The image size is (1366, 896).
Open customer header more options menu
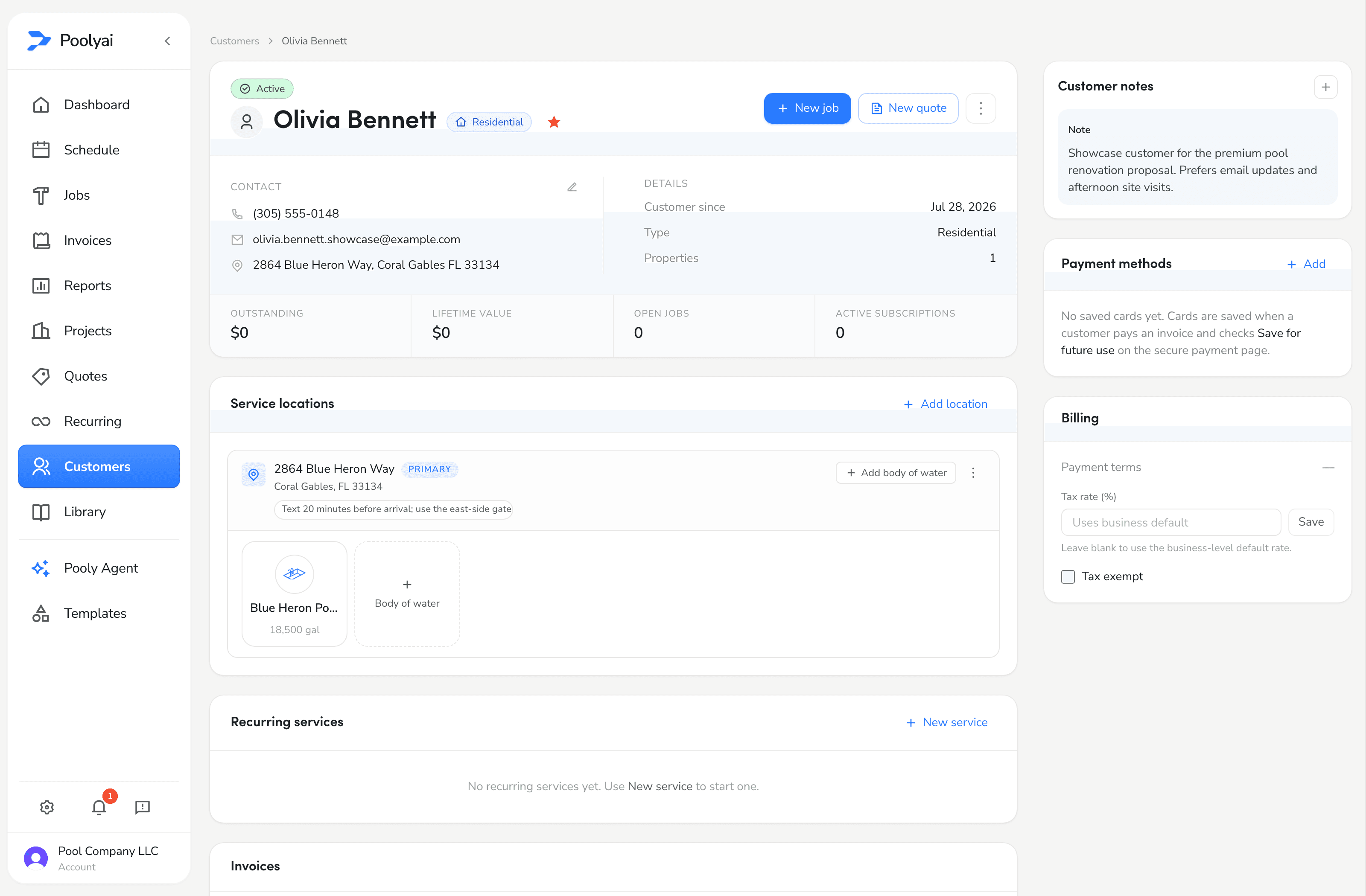tap(981, 108)
